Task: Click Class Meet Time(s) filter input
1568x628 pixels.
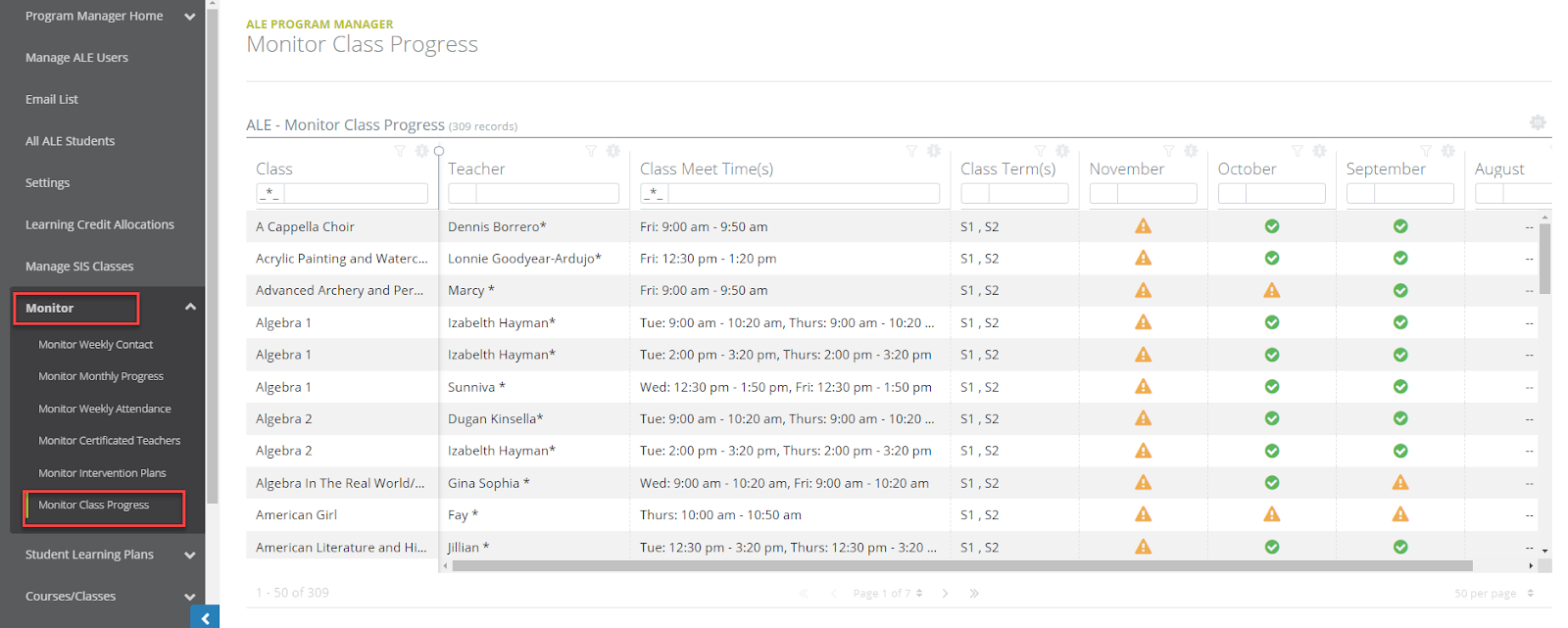Action: [804, 194]
